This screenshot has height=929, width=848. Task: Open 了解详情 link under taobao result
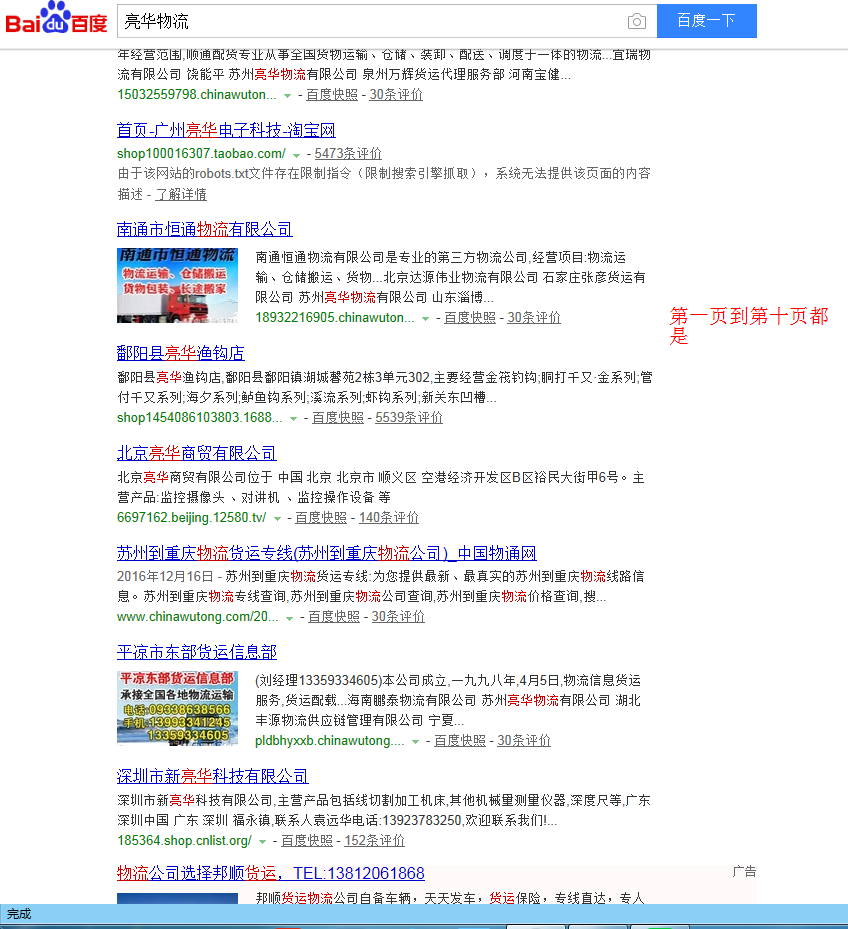(x=181, y=194)
